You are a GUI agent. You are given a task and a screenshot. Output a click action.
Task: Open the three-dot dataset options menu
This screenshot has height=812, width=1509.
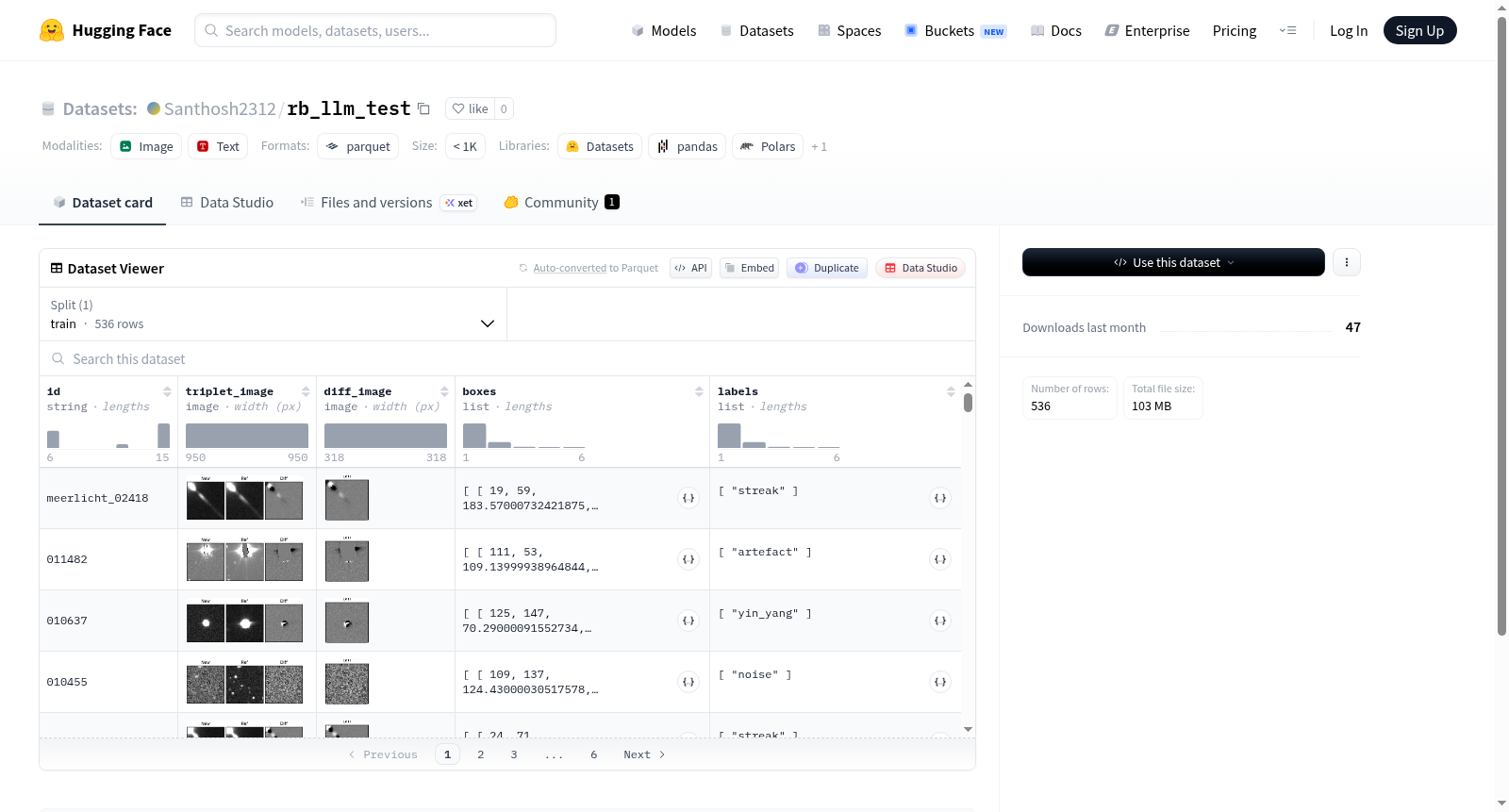pyautogui.click(x=1347, y=262)
